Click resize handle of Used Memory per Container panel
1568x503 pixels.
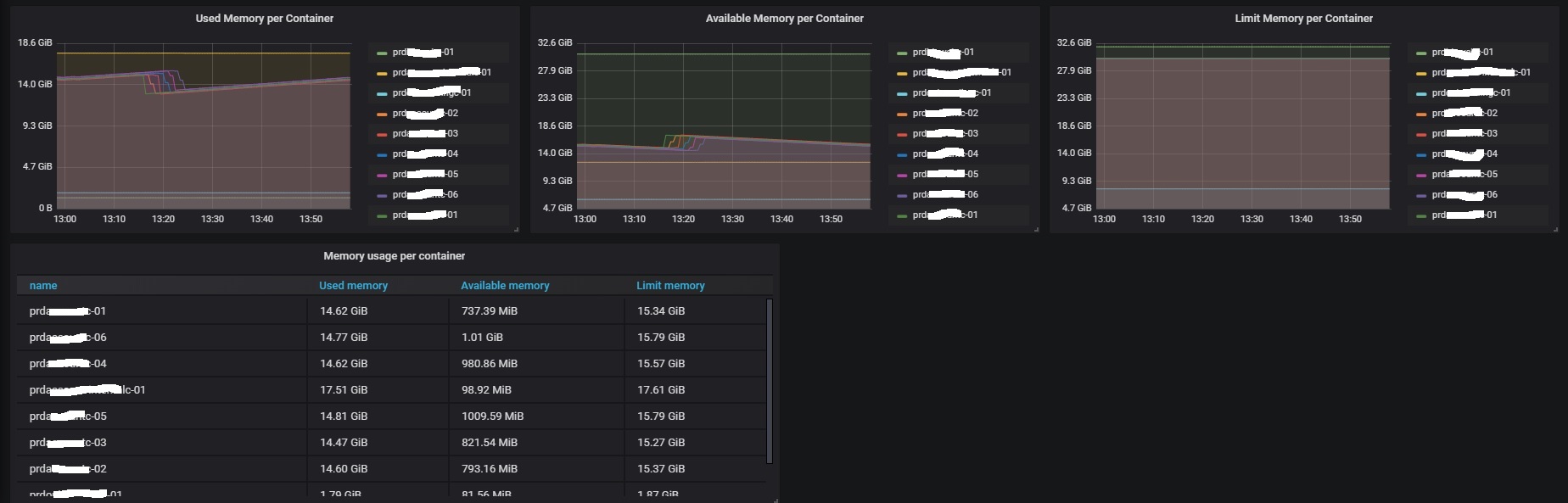(x=516, y=229)
